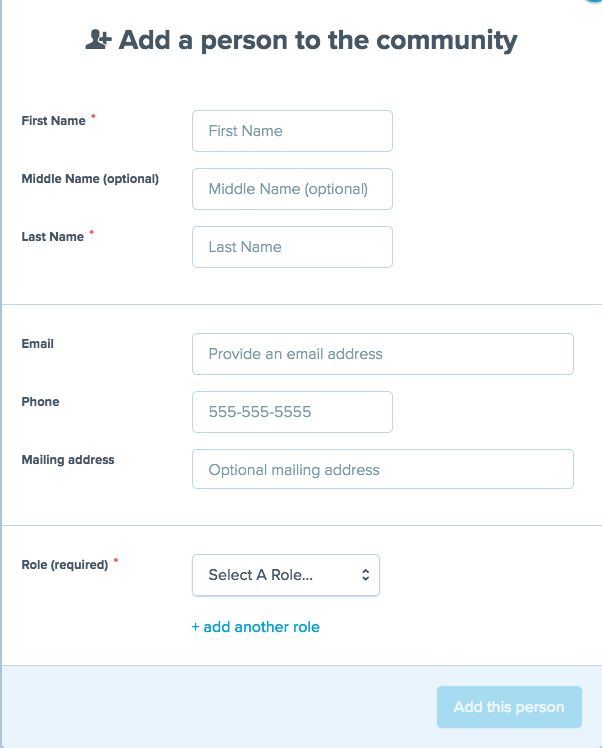Click the "+ add another role" link
Image resolution: width=602 pixels, height=748 pixels.
(x=255, y=627)
